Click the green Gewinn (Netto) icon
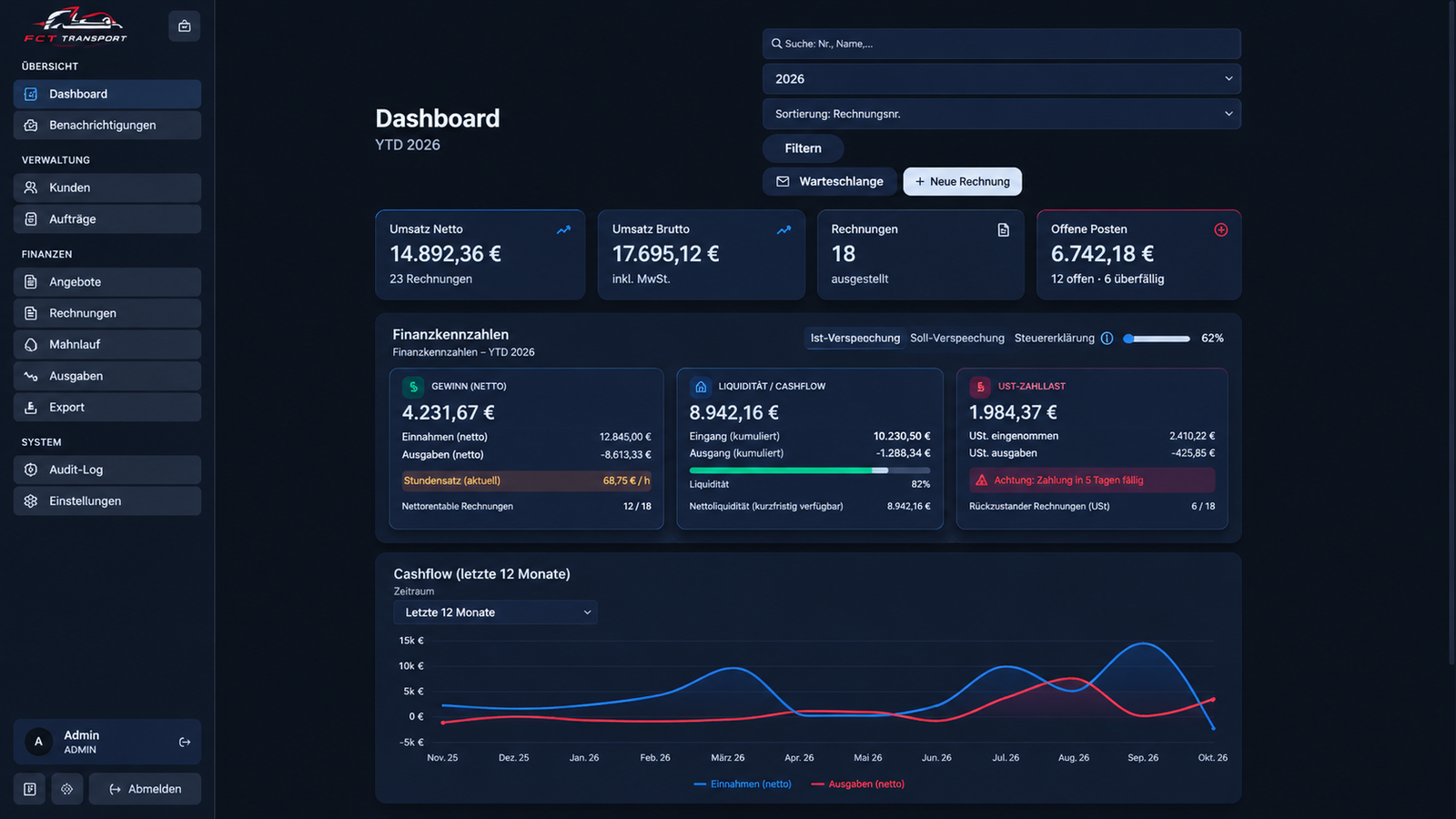 [414, 387]
